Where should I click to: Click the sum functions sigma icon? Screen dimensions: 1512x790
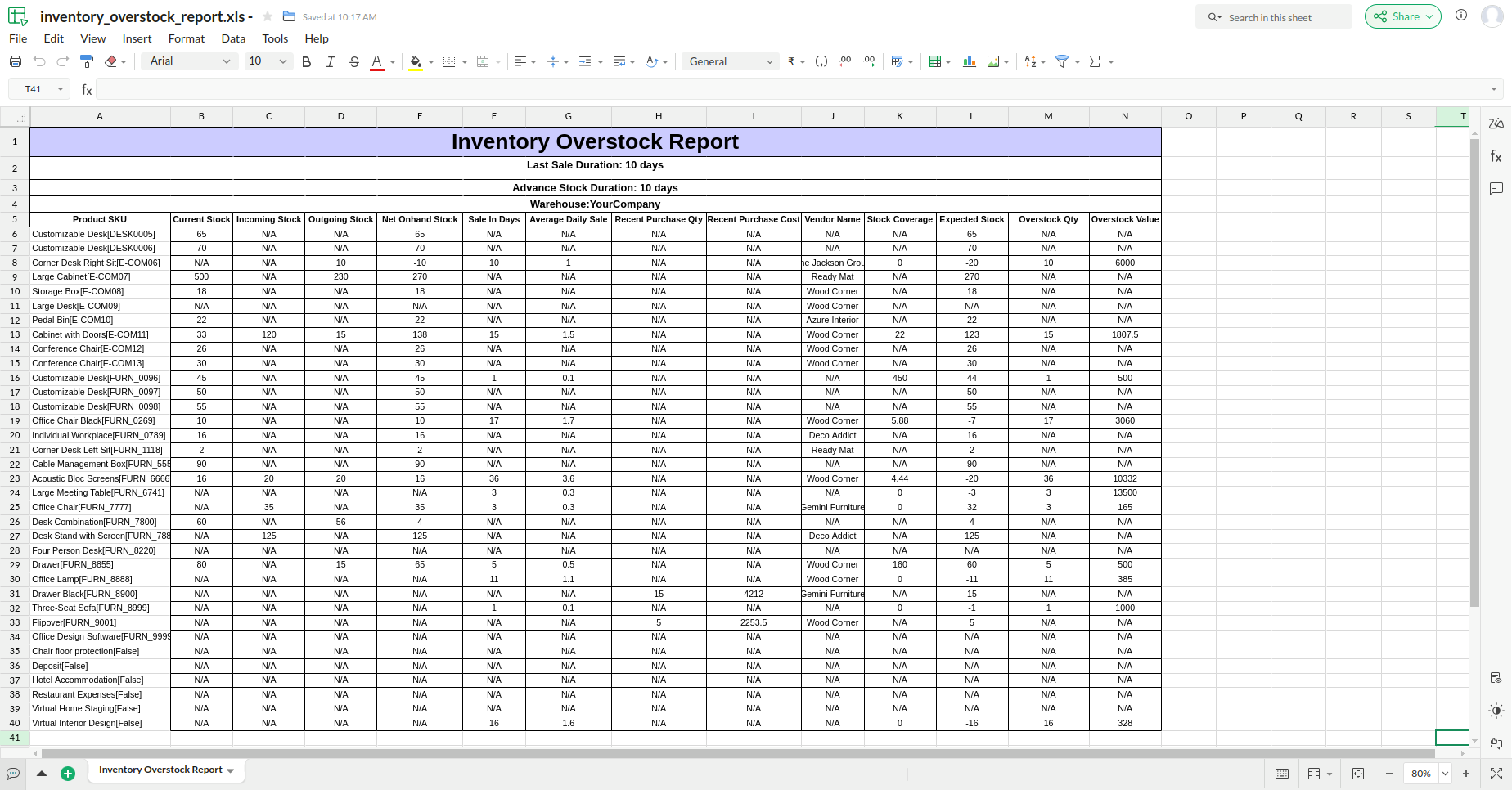(1096, 61)
